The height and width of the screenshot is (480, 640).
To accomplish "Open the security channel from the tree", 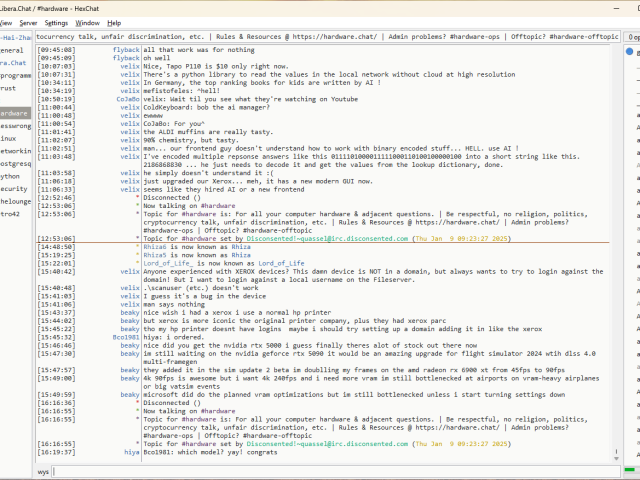I will pyautogui.click(x=13, y=188).
